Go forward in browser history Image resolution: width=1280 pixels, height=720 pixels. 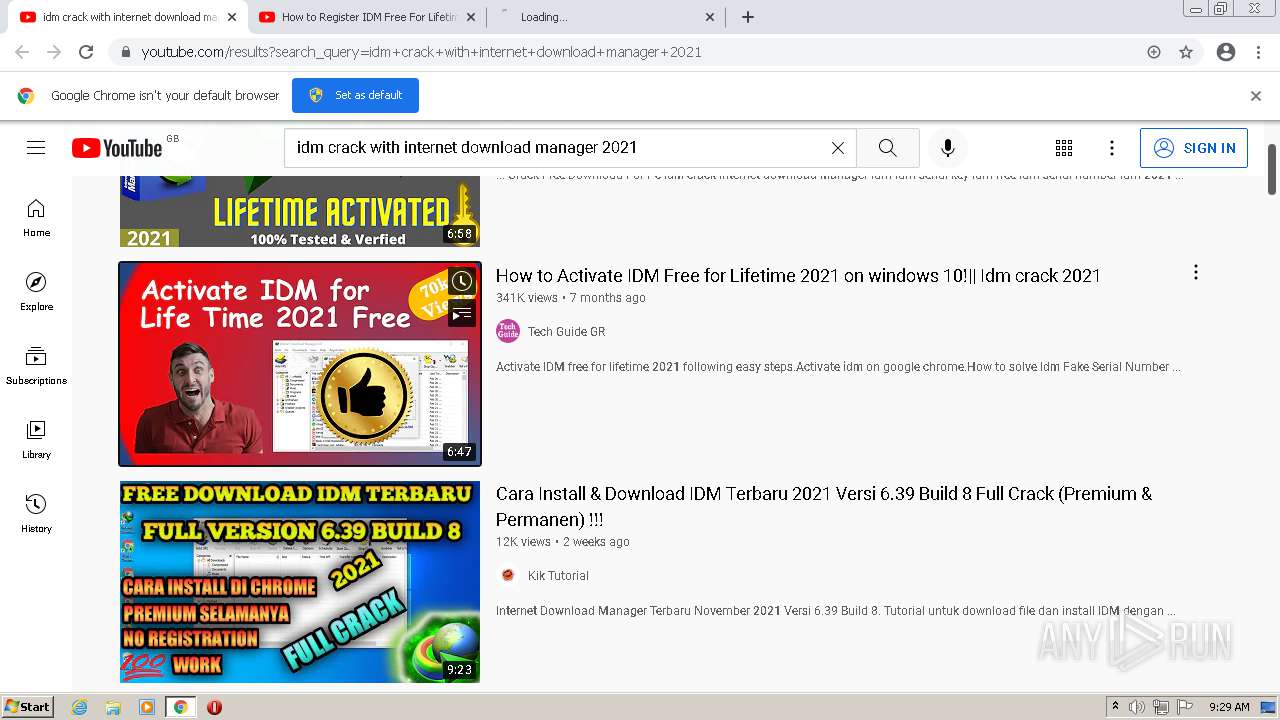tap(54, 52)
